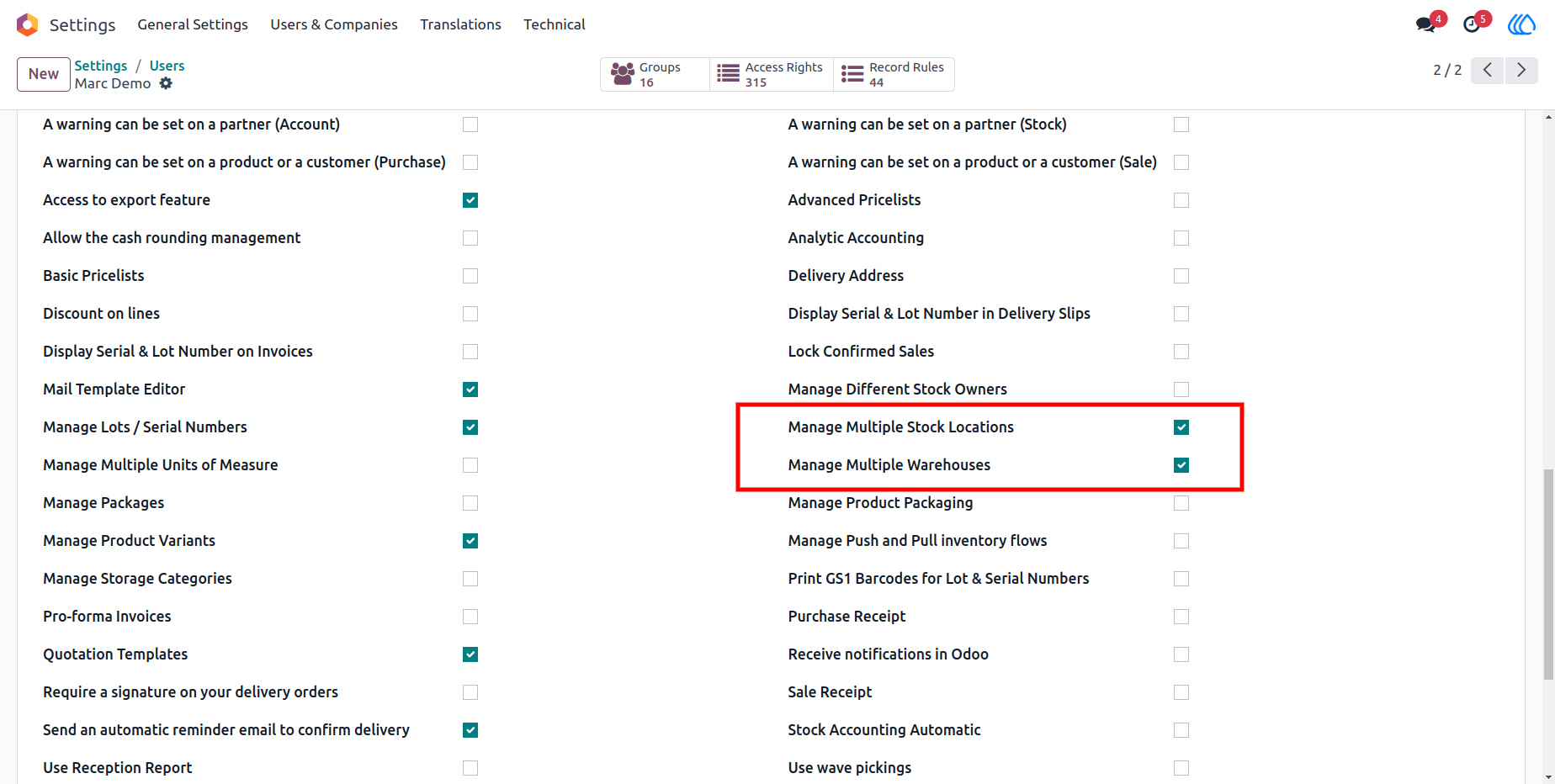
Task: Click the user avatar icon in top right
Action: 1521,24
